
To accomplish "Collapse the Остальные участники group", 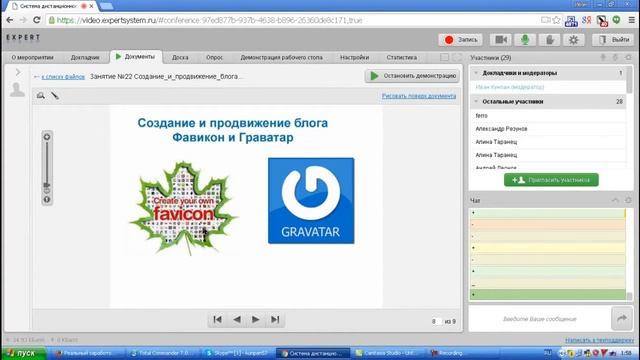I will pos(476,101).
